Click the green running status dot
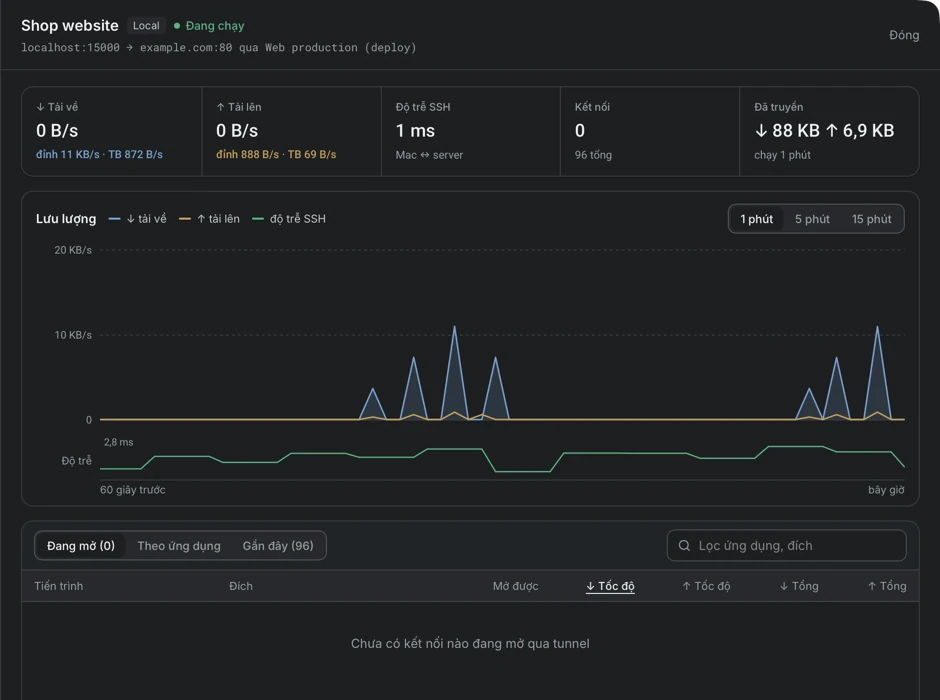 pyautogui.click(x=177, y=26)
